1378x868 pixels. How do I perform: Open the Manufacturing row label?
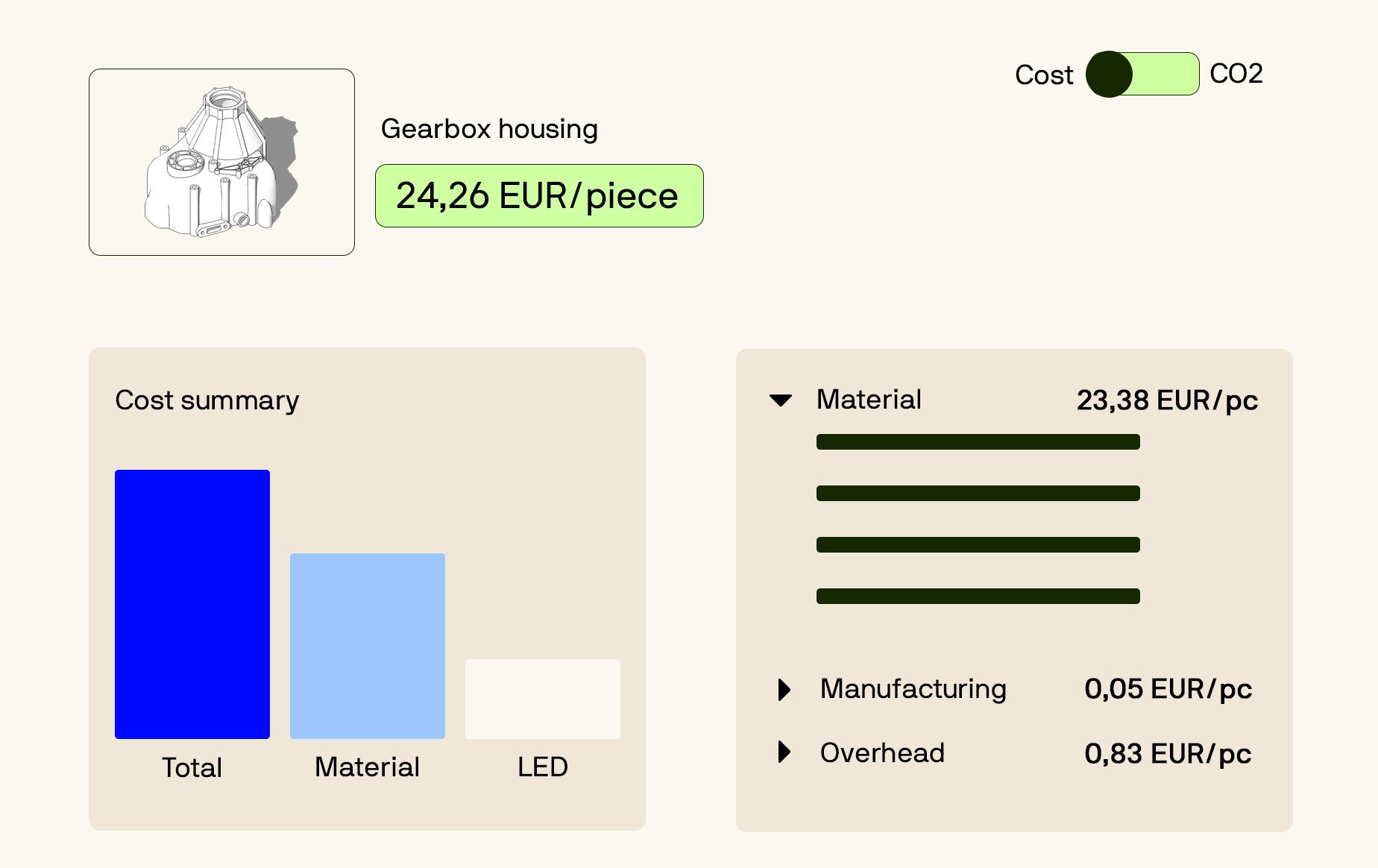913,689
